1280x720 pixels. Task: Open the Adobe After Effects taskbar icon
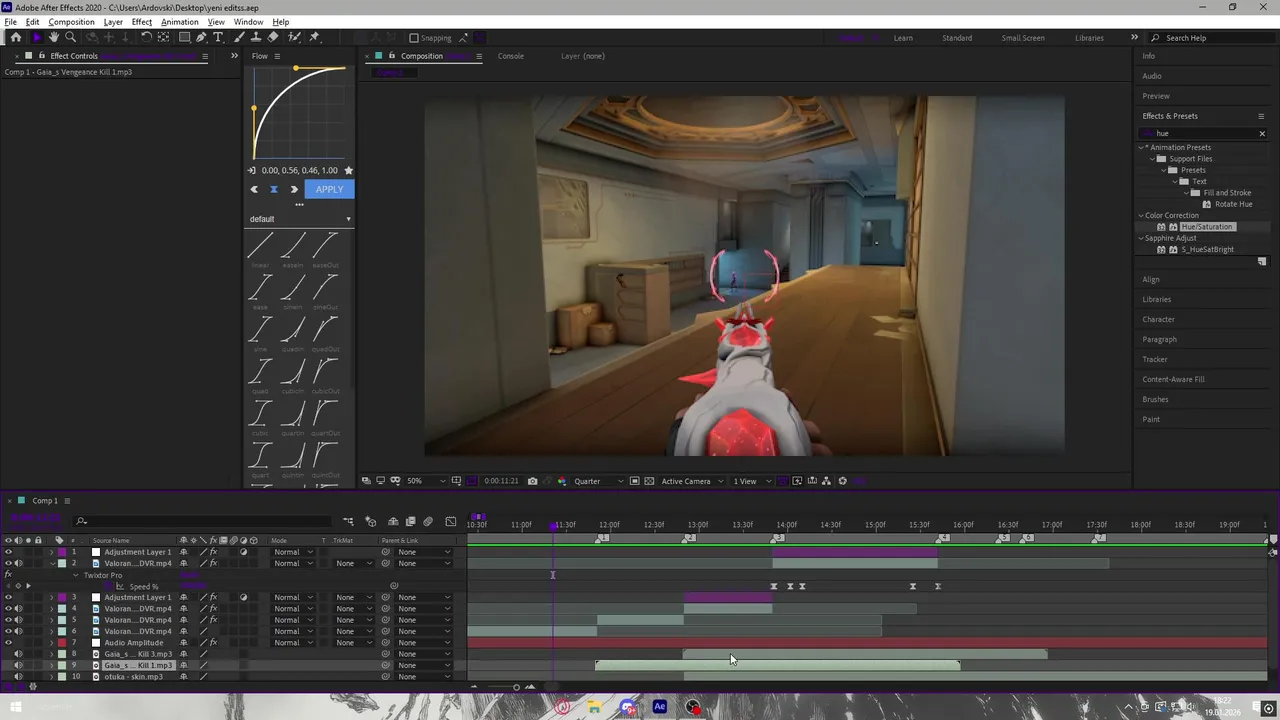[659, 707]
